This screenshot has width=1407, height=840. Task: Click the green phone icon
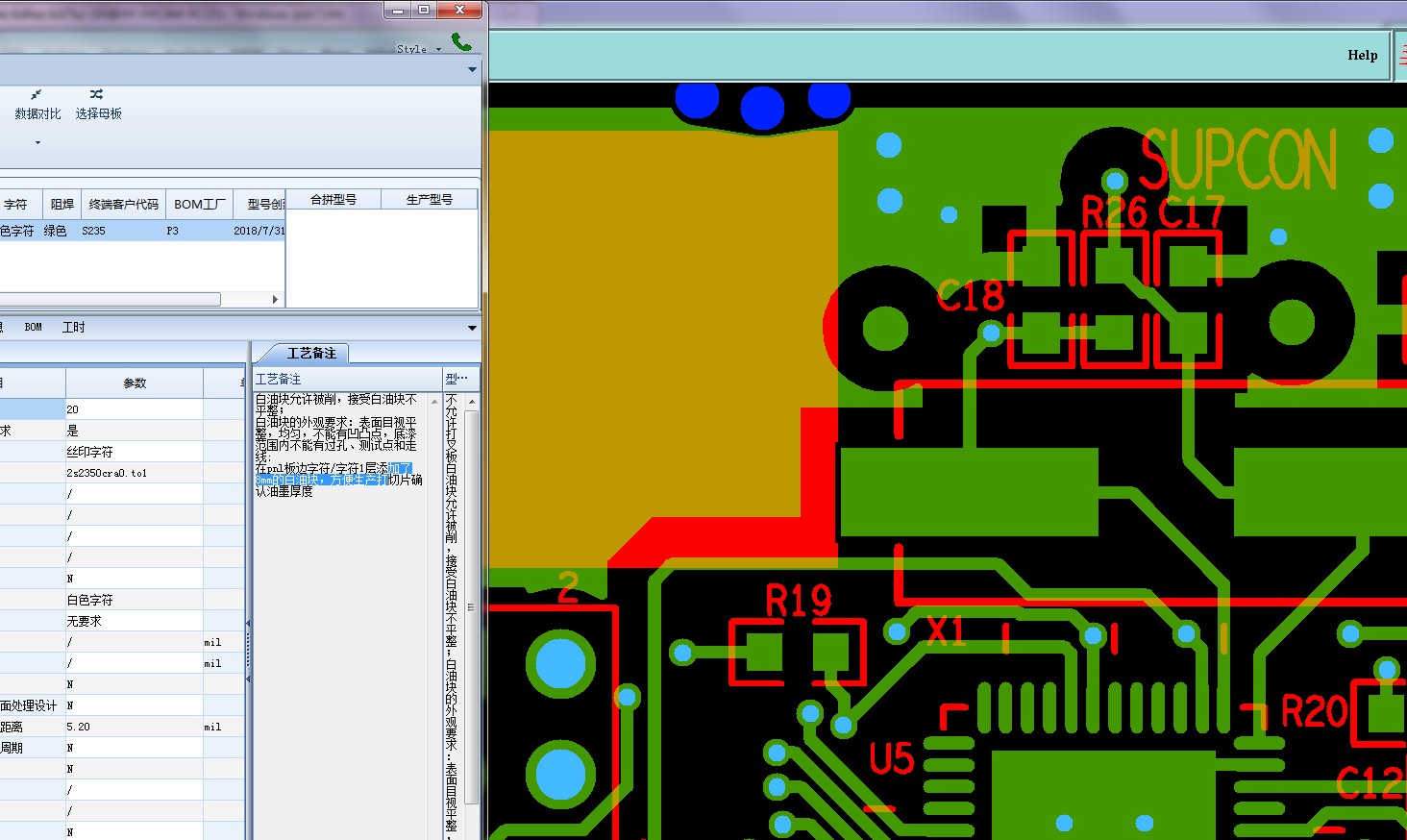[461, 42]
